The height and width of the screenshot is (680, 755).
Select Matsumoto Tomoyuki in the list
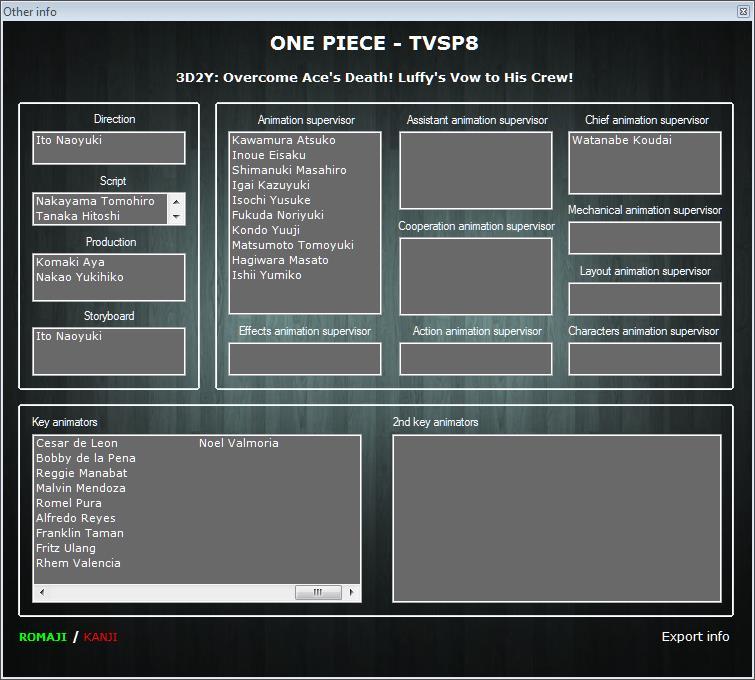click(293, 245)
